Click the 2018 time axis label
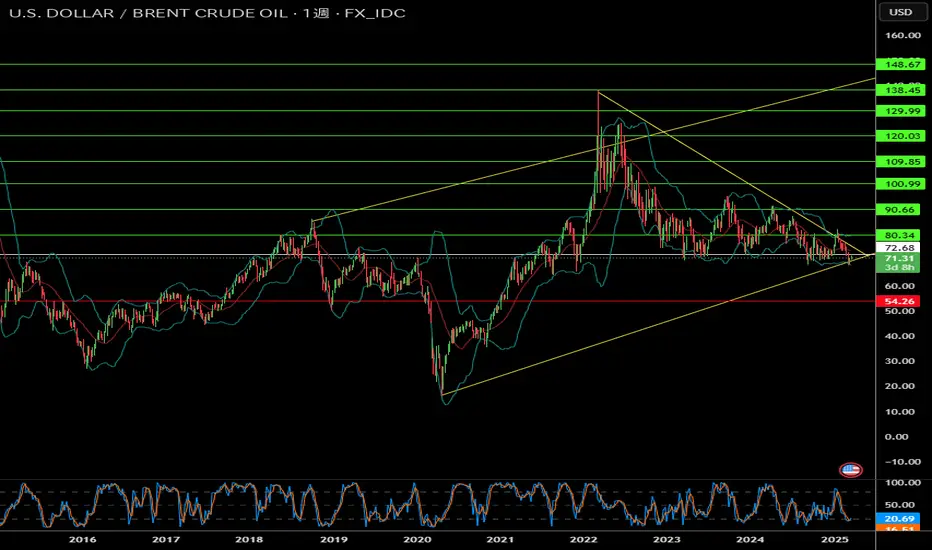The image size is (932, 550). (249, 539)
